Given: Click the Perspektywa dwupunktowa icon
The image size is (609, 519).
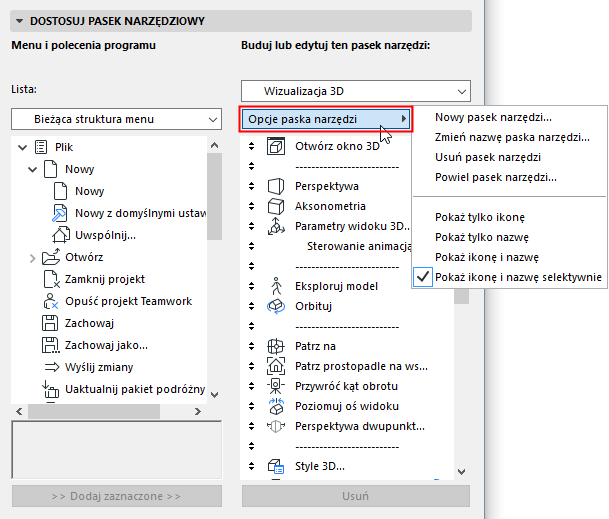Looking at the screenshot, I should coord(276,426).
